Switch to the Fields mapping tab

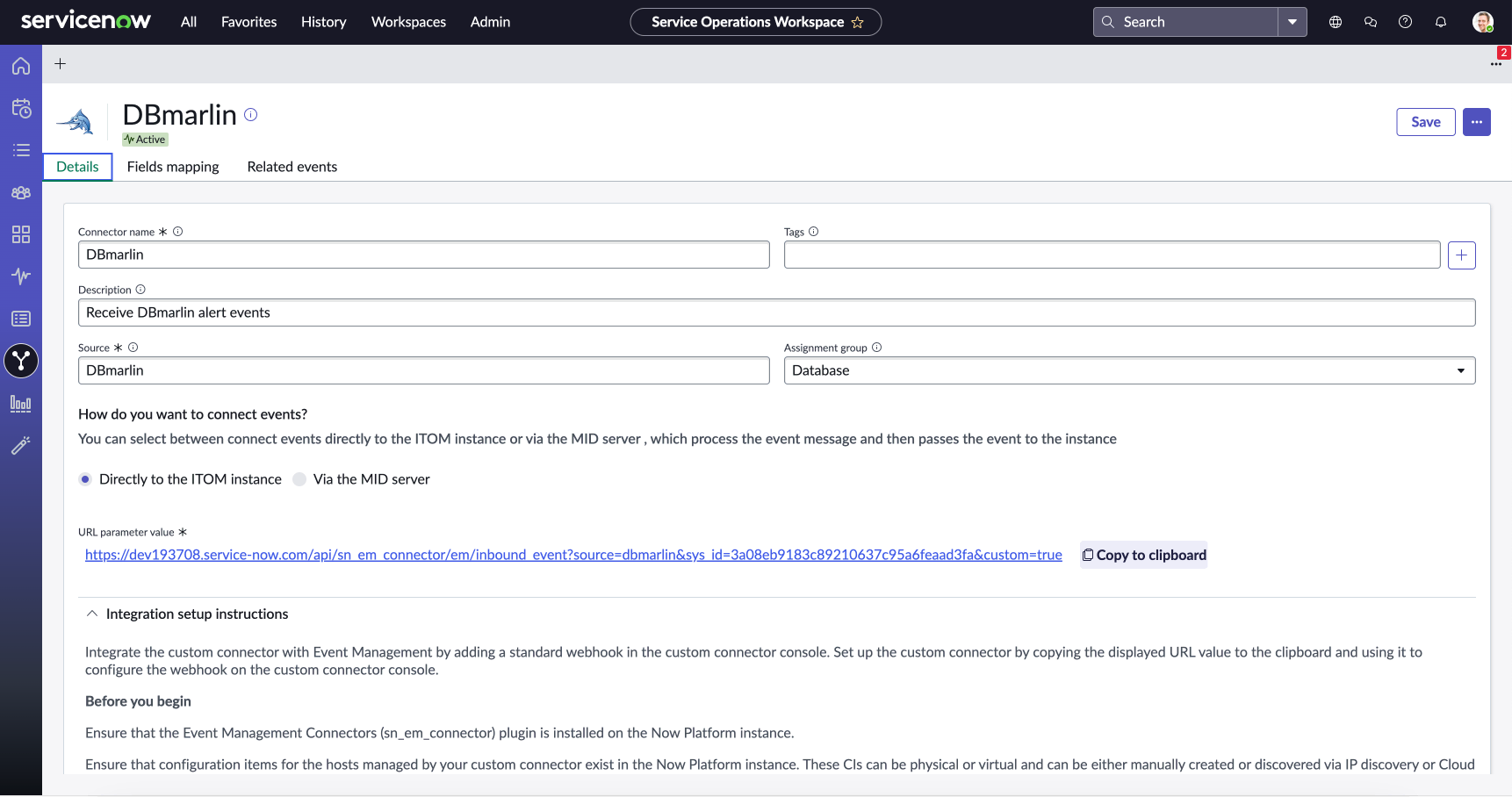(x=173, y=167)
